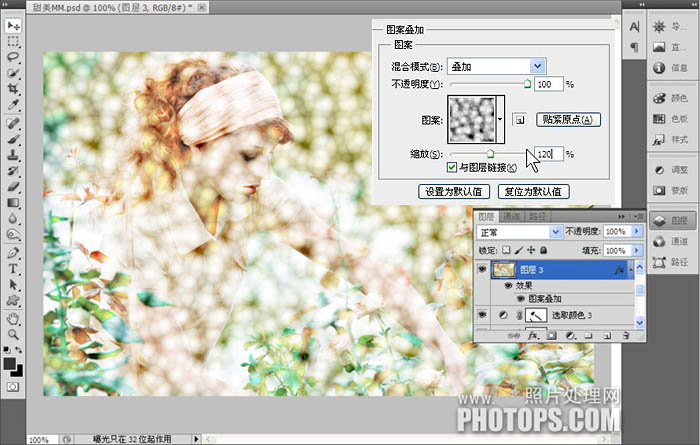Open the 信息 Info panel
The image size is (700, 445).
[671, 68]
